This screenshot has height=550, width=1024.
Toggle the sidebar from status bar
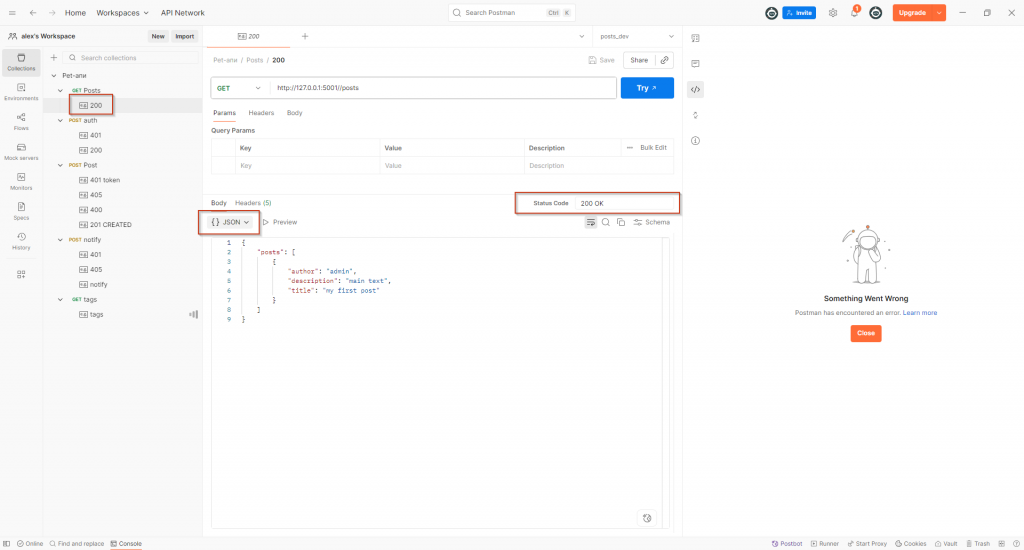tap(7, 543)
